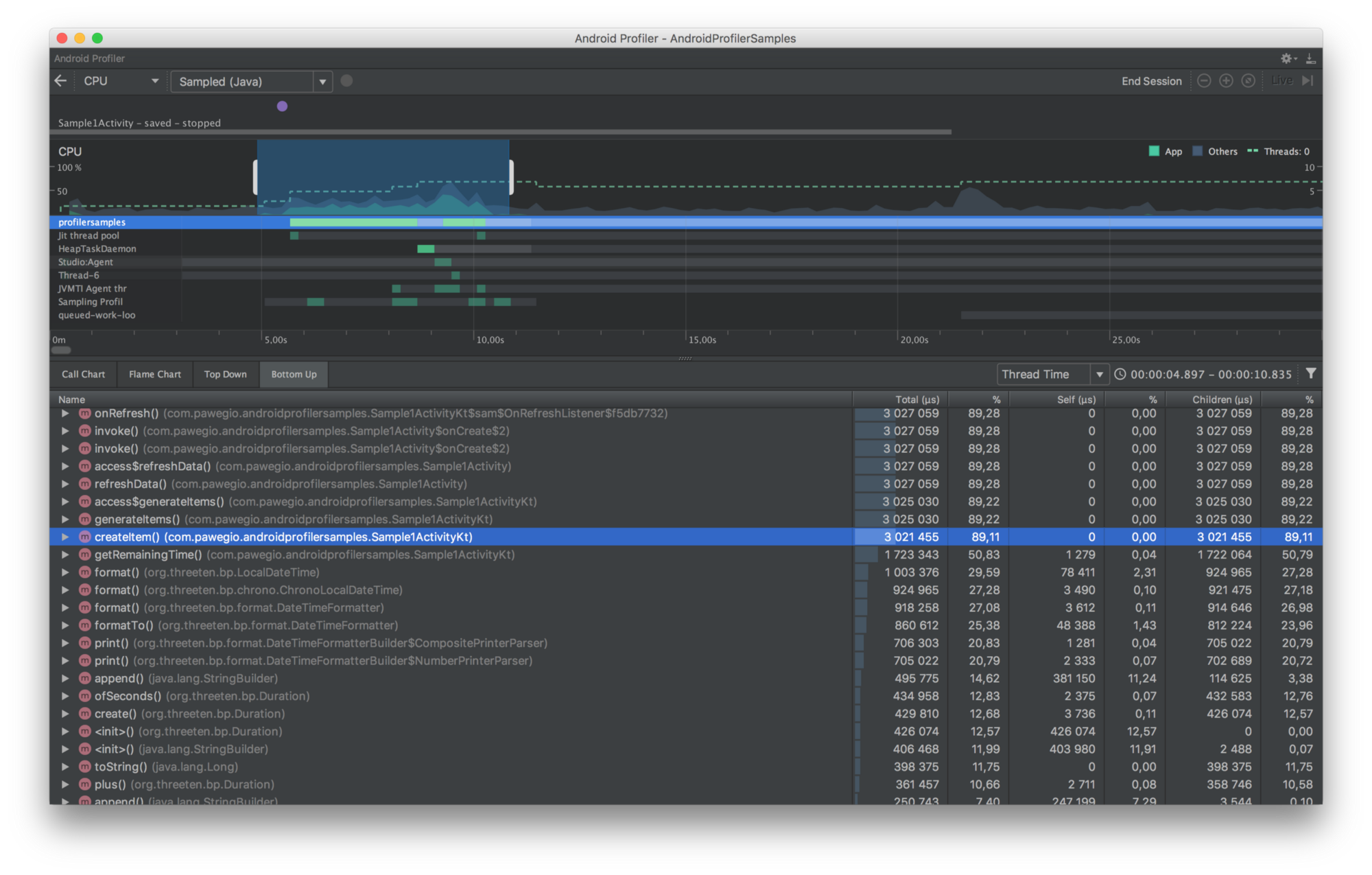Click the filter icon in profiler
This screenshot has height=875, width=1372.
click(x=1311, y=373)
